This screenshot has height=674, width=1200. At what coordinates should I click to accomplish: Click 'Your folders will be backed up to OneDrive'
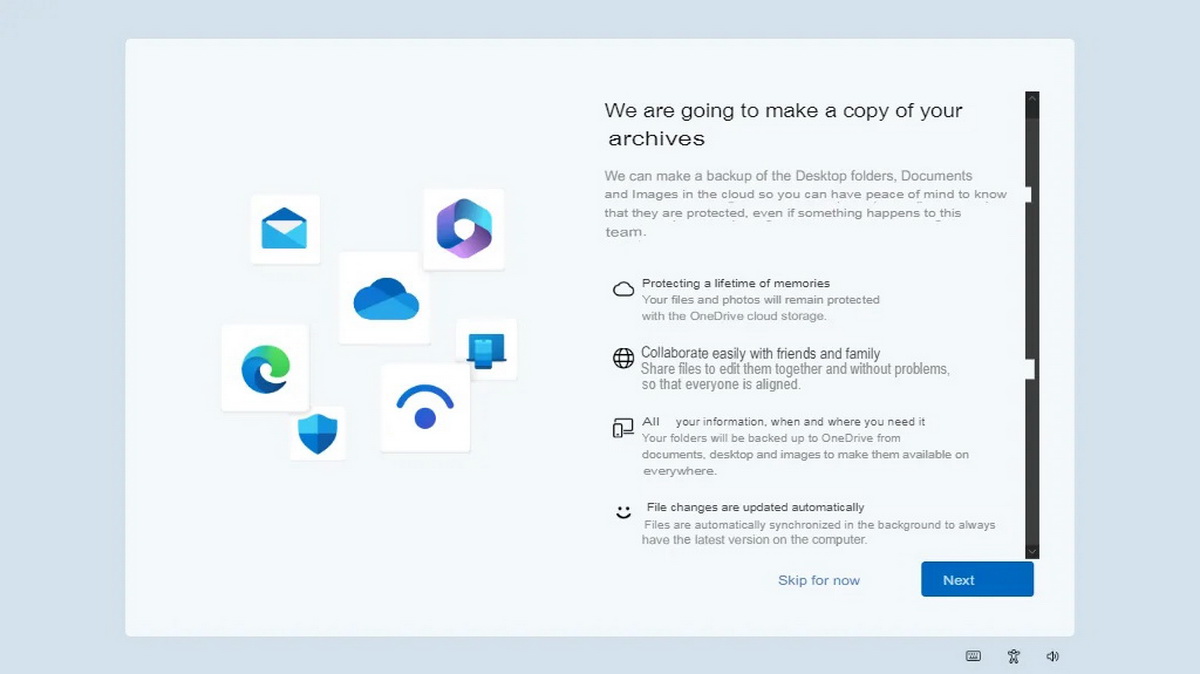[771, 438]
